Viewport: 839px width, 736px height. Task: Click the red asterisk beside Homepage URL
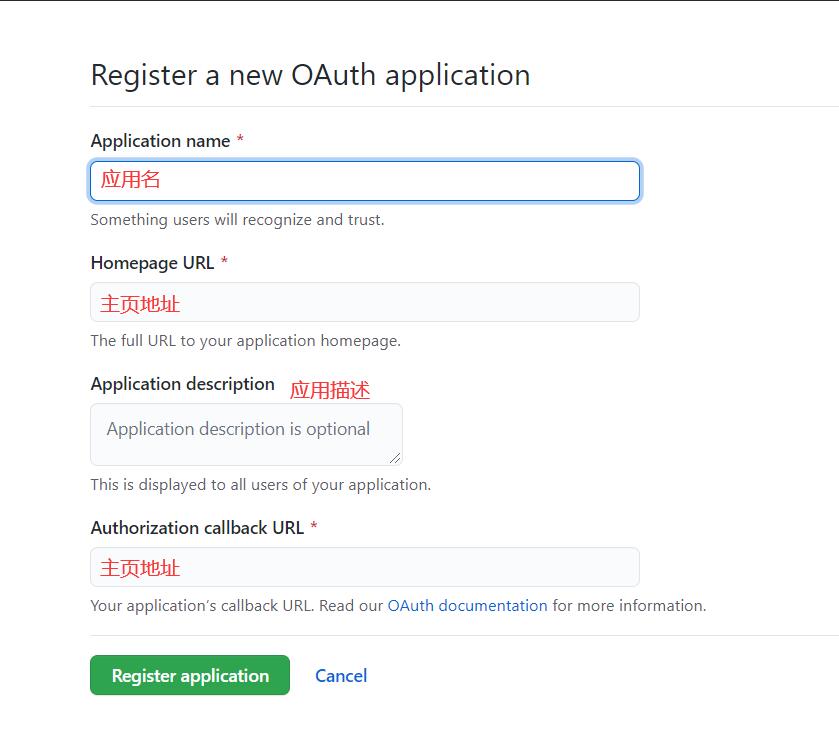pos(223,262)
